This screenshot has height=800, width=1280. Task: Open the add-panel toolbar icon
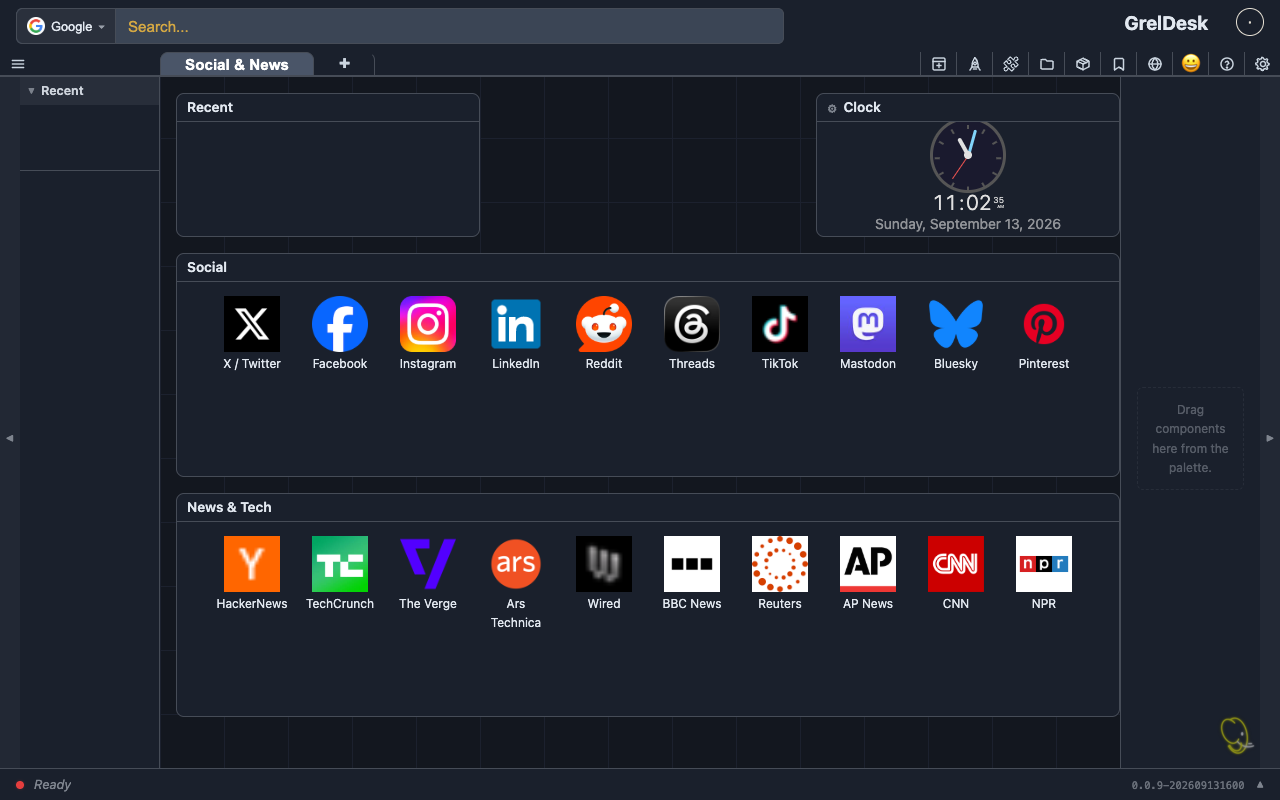coord(939,64)
